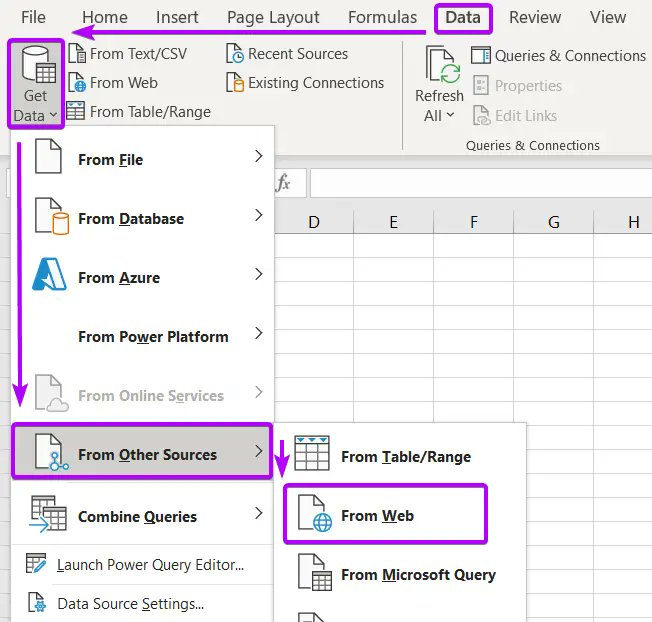Click the fx insert function icon
The width and height of the screenshot is (652, 622).
[x=283, y=183]
